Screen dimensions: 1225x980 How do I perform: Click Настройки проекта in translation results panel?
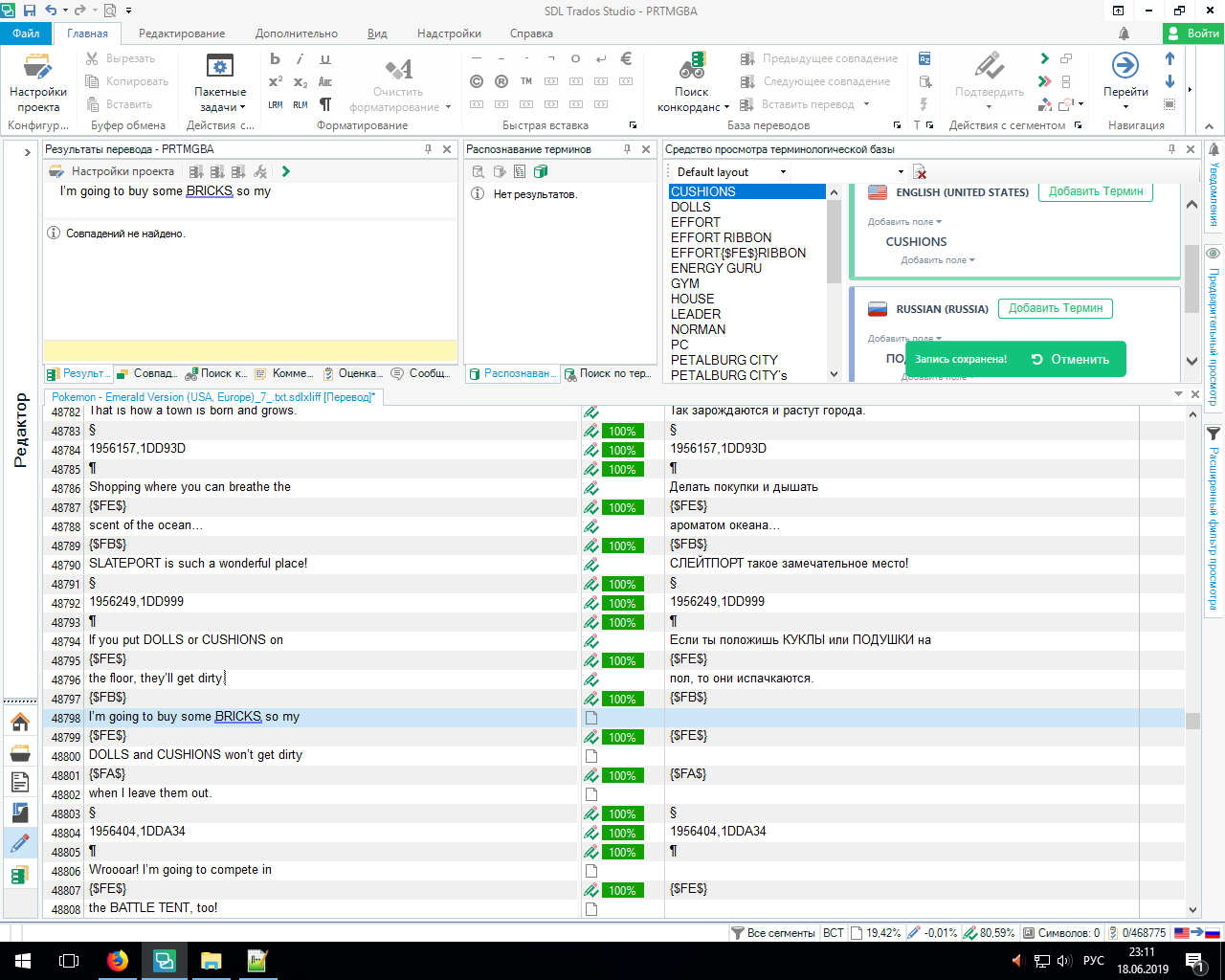112,171
